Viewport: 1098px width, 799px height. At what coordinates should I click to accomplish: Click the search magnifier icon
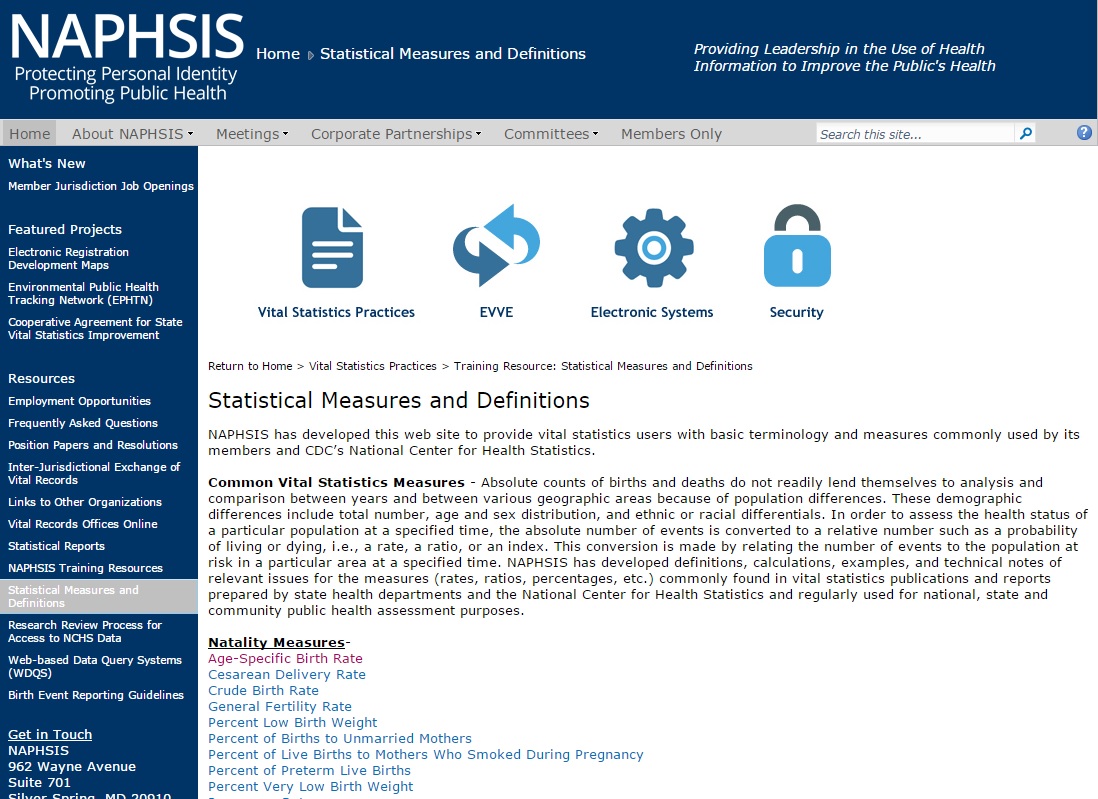[1025, 134]
